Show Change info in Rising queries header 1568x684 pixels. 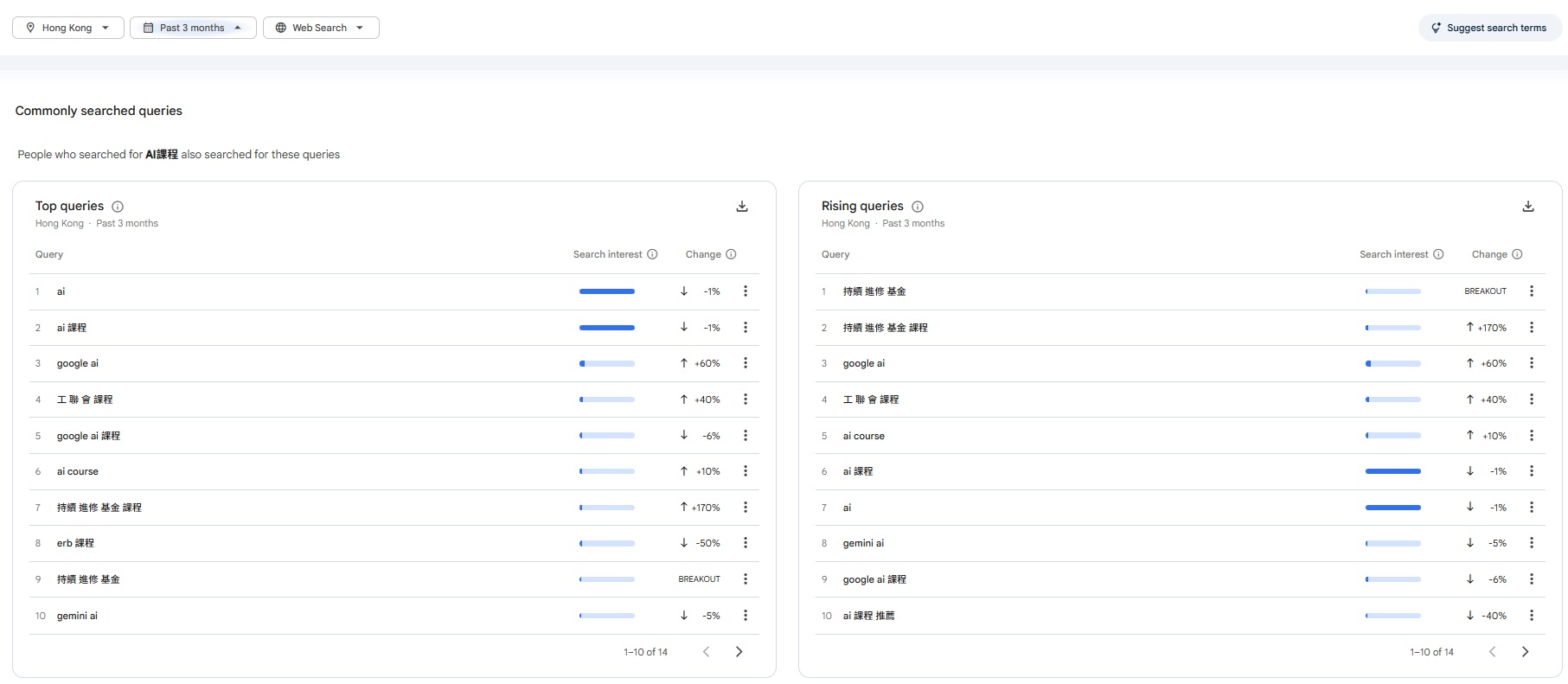(1517, 254)
